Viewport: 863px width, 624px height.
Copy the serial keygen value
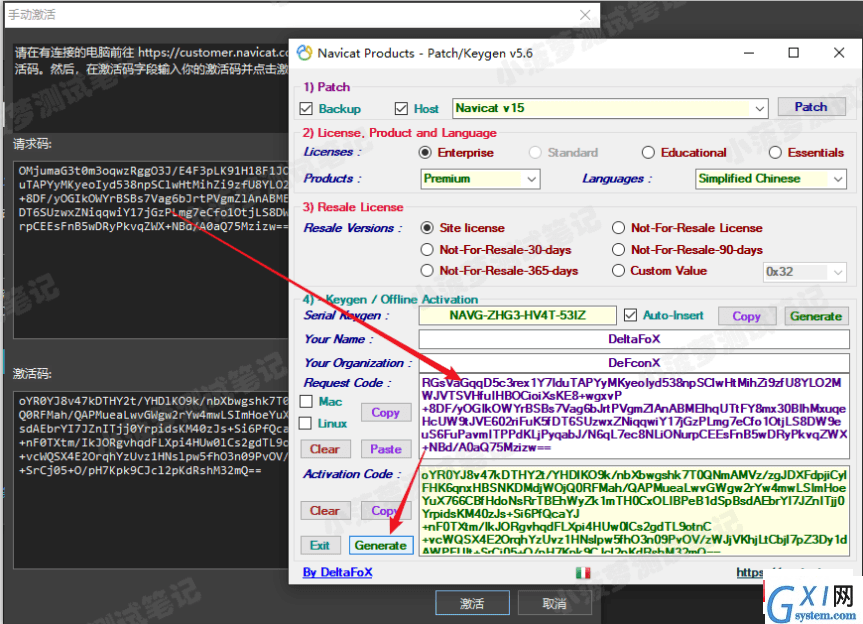coord(747,316)
